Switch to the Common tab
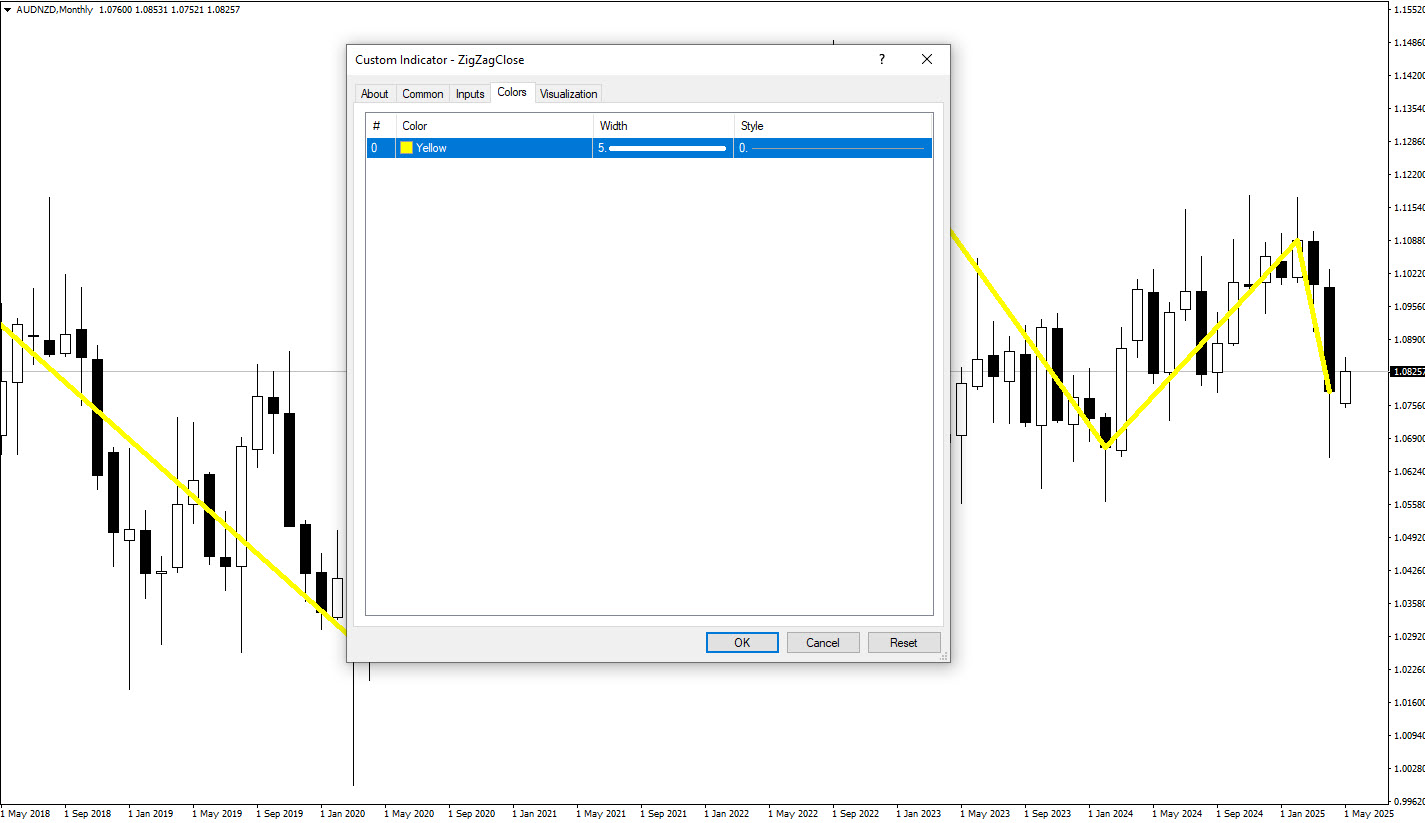Image resolution: width=1425 pixels, height=823 pixels. (x=422, y=94)
